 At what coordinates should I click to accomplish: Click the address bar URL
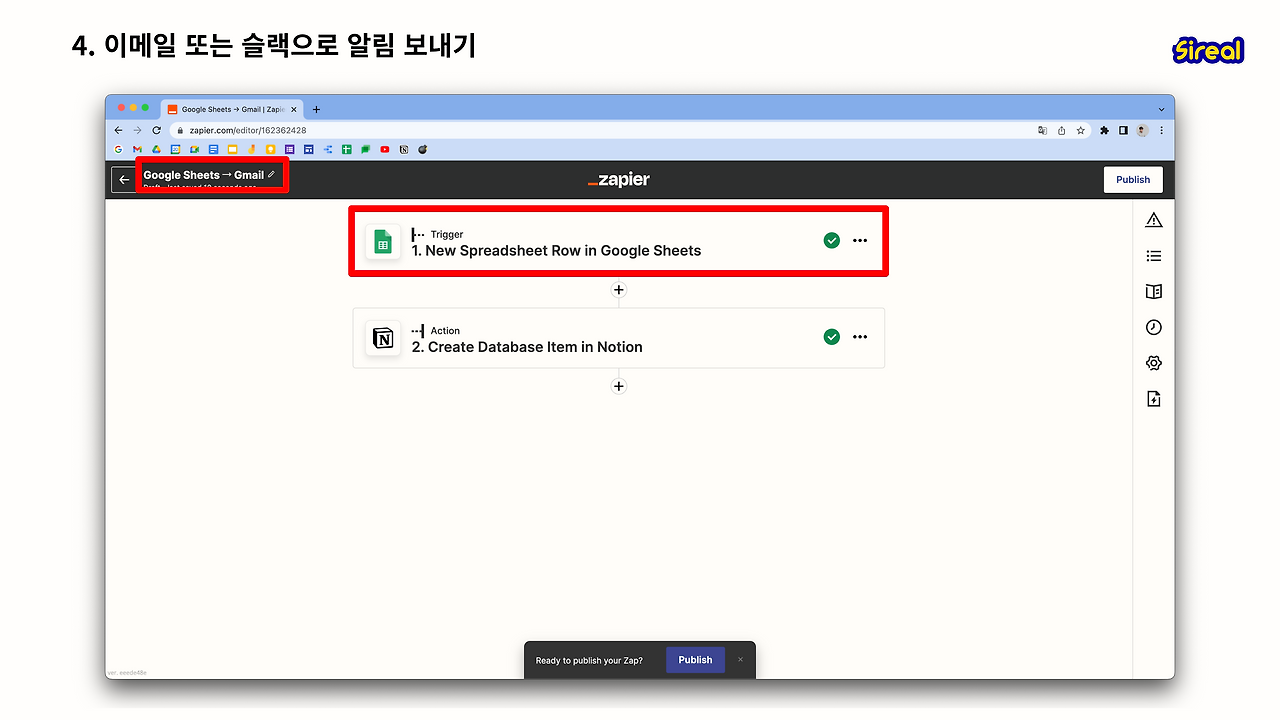click(x=248, y=130)
